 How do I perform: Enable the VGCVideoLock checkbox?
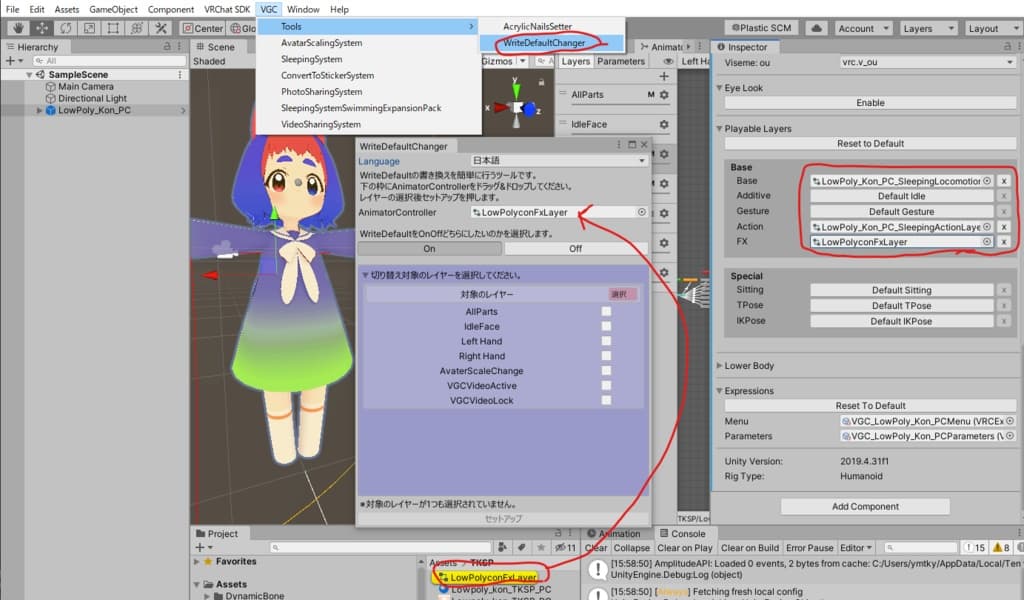pyautogui.click(x=606, y=400)
